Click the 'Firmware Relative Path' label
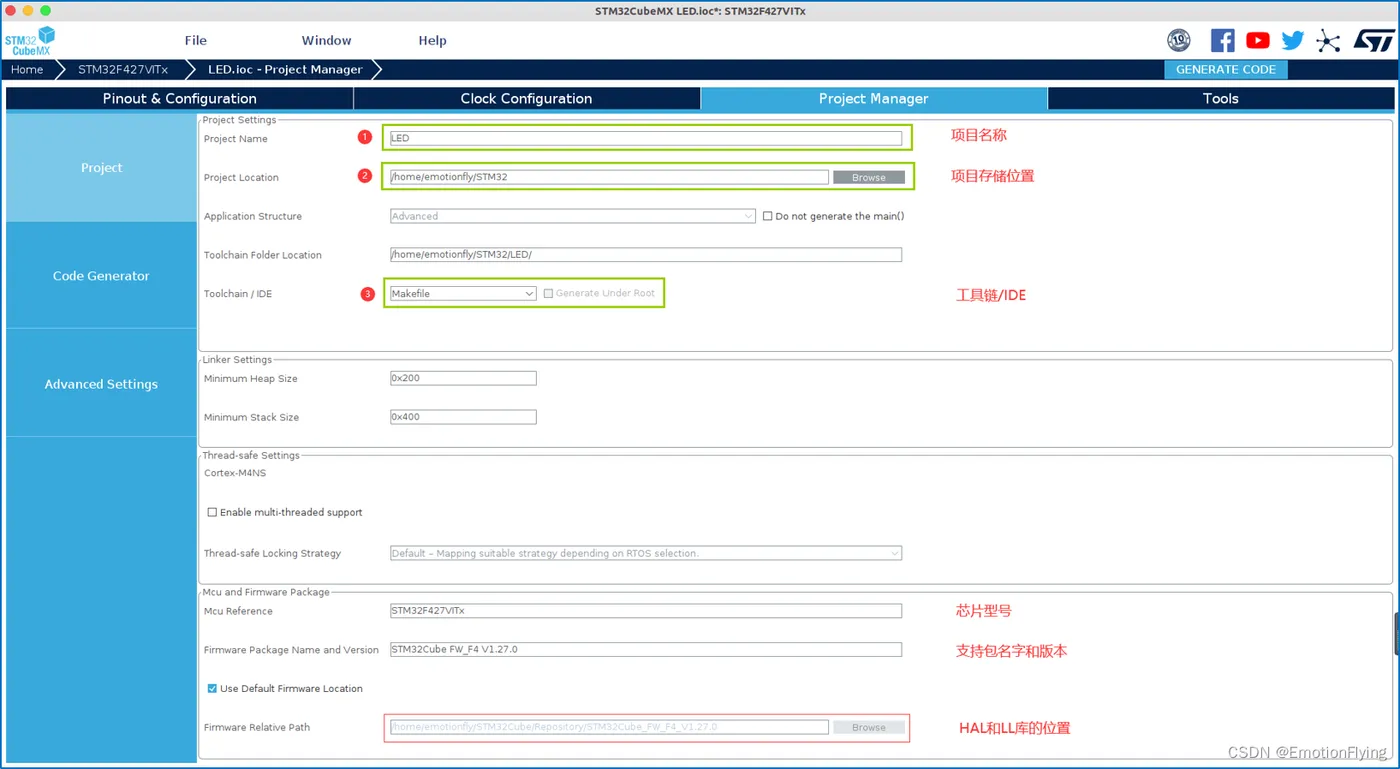Screen dimensions: 1400x769 [x=257, y=727]
